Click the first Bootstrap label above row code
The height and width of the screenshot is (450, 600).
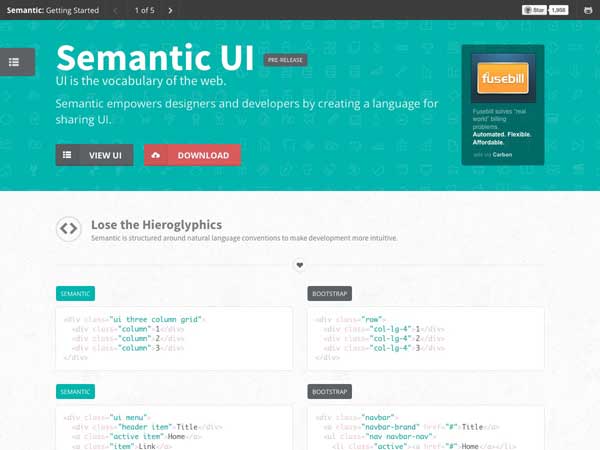329,293
